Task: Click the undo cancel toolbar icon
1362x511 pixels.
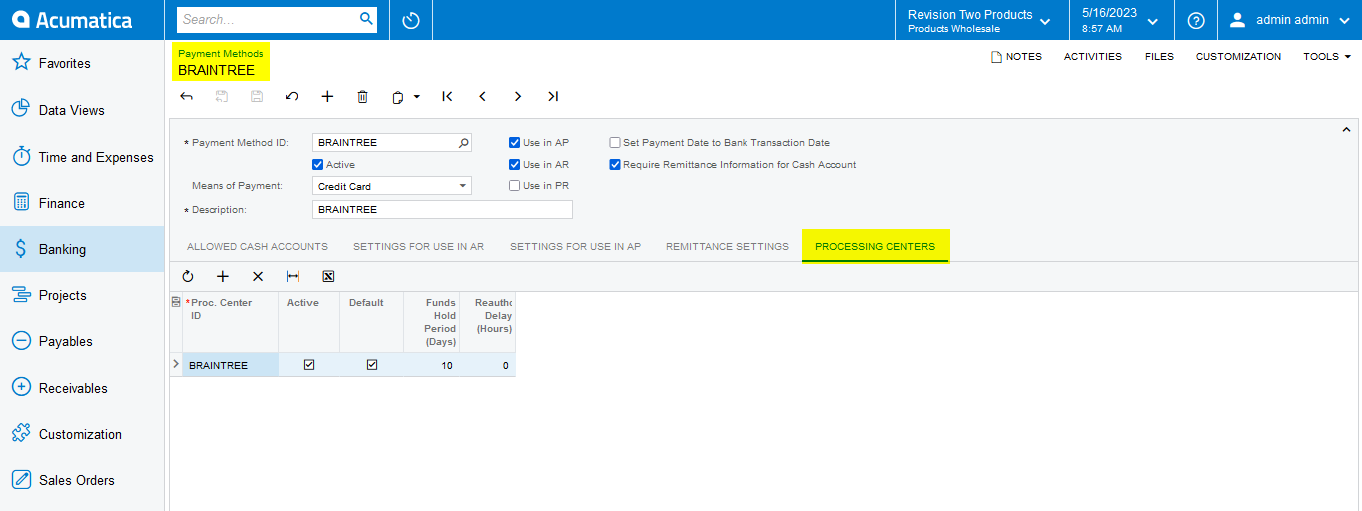Action: pos(292,97)
